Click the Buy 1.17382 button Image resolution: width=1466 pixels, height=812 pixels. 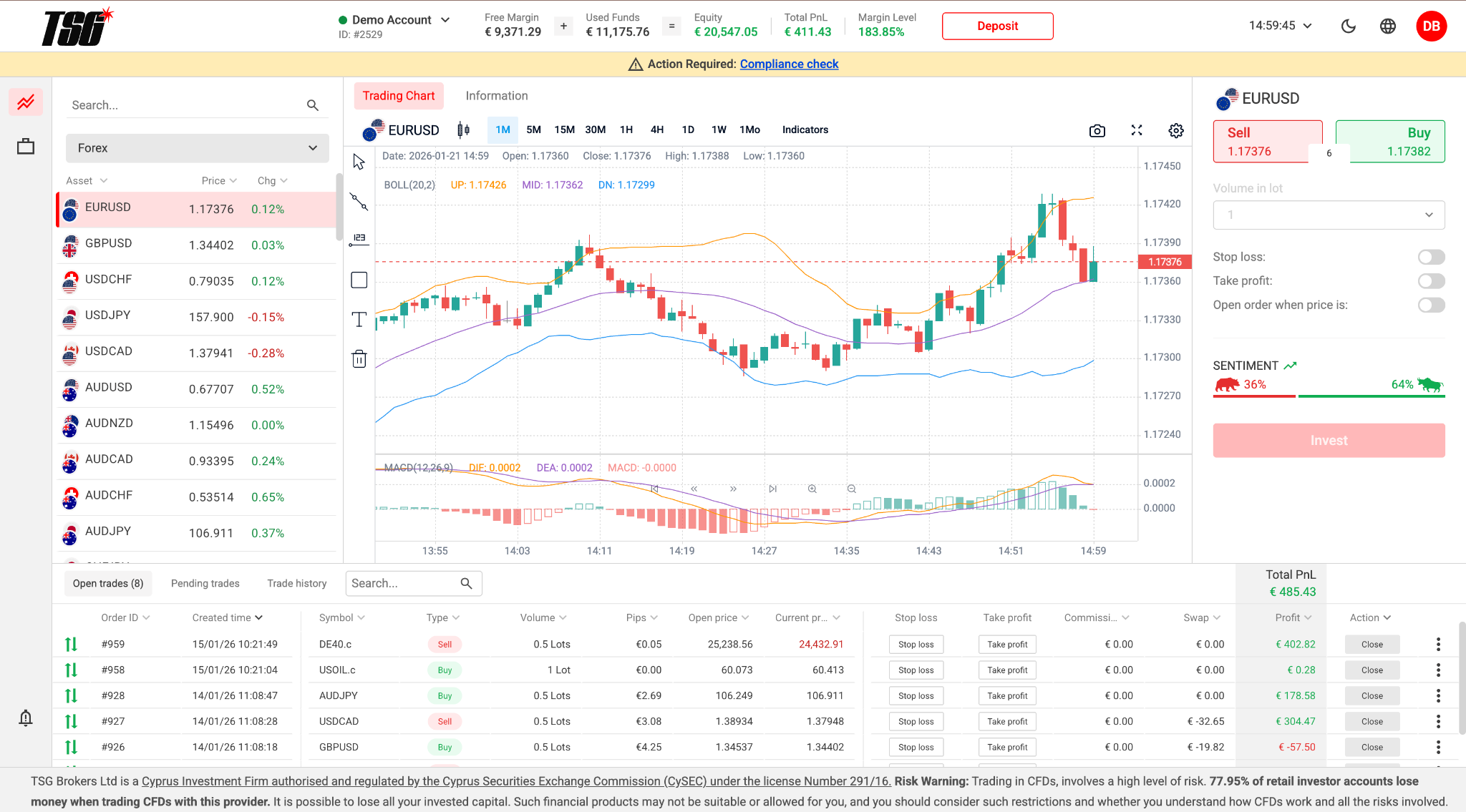click(x=1390, y=142)
